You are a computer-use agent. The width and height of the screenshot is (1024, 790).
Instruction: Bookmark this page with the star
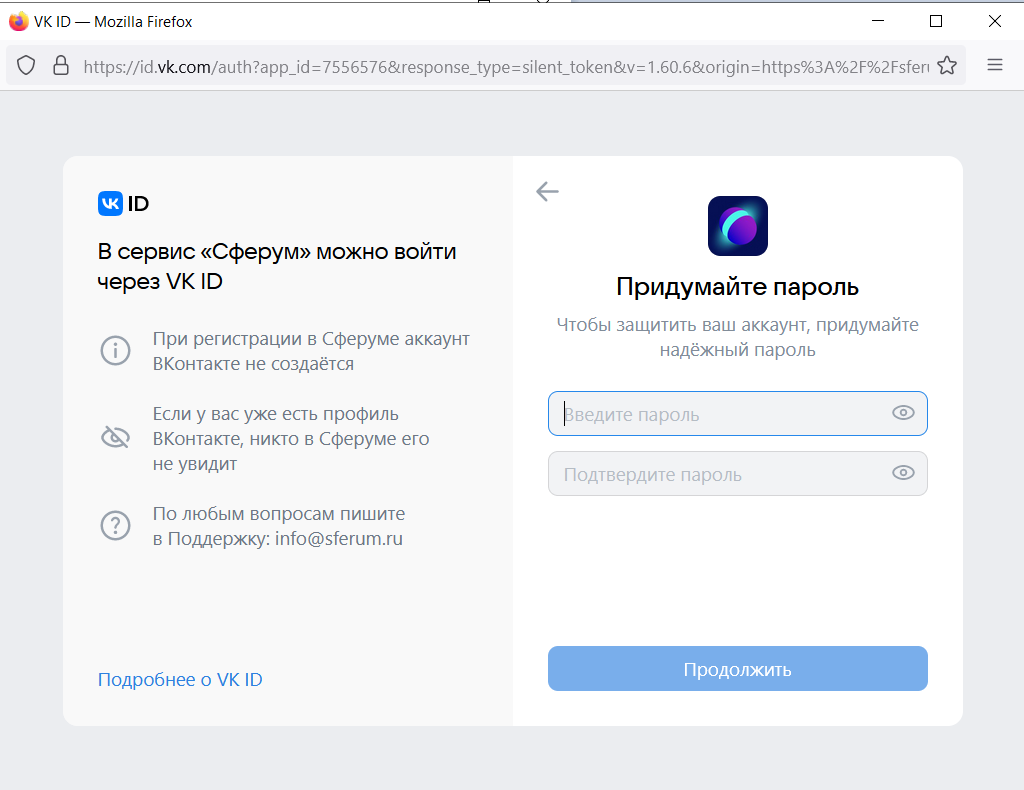(946, 65)
